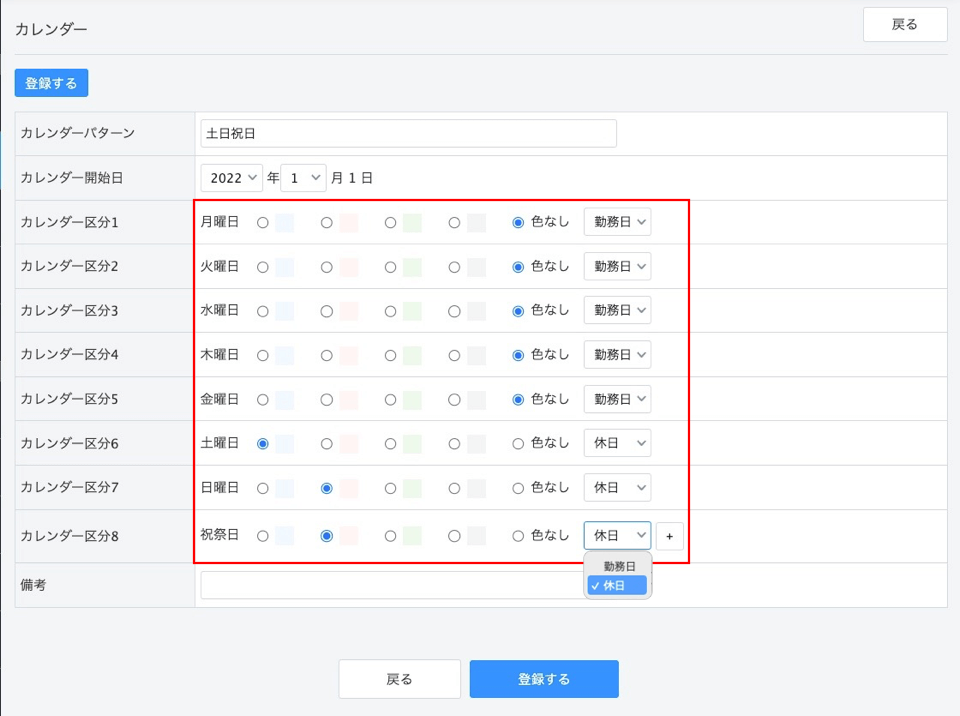Open 勤務日 dropdown for 月曜日
The width and height of the screenshot is (960, 716).
pyautogui.click(x=617, y=222)
